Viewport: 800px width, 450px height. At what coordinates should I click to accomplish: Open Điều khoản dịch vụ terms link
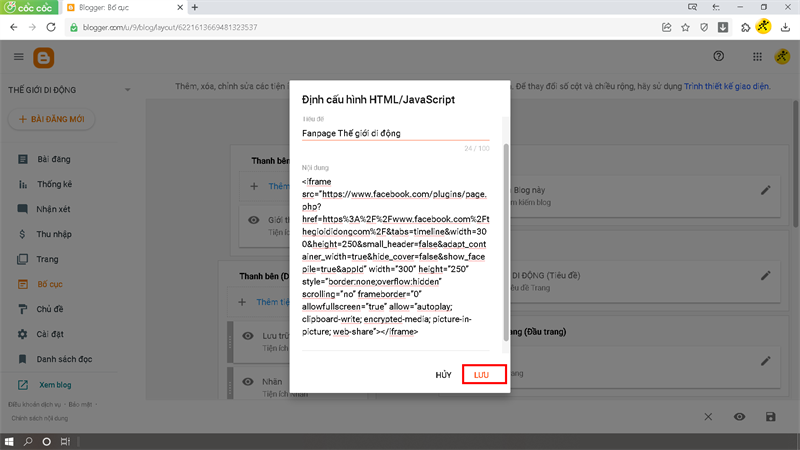(x=34, y=405)
